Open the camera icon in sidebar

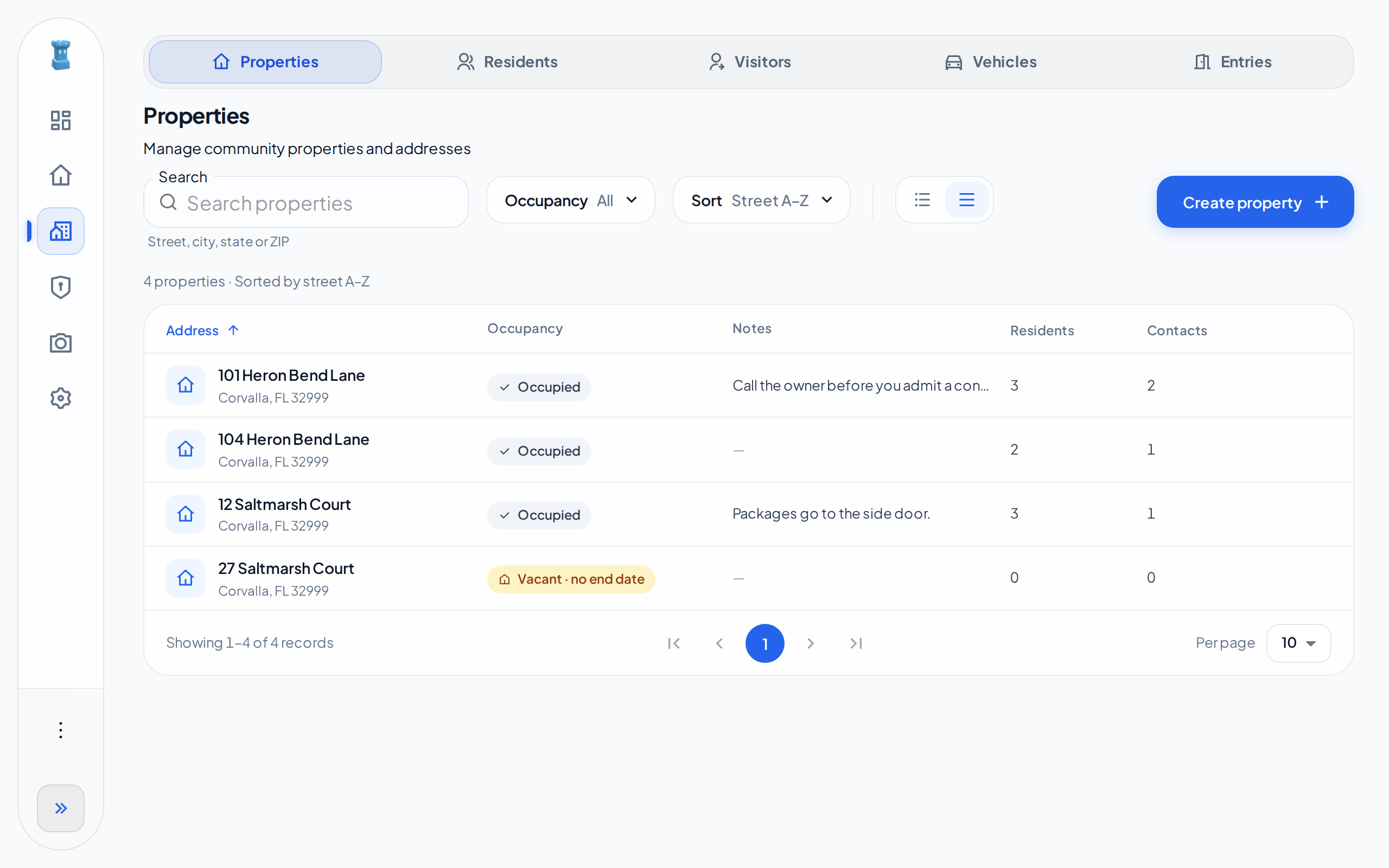pos(60,343)
